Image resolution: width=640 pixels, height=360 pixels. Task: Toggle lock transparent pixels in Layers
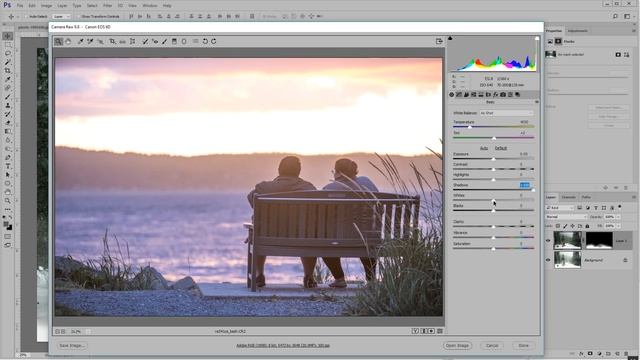click(558, 226)
